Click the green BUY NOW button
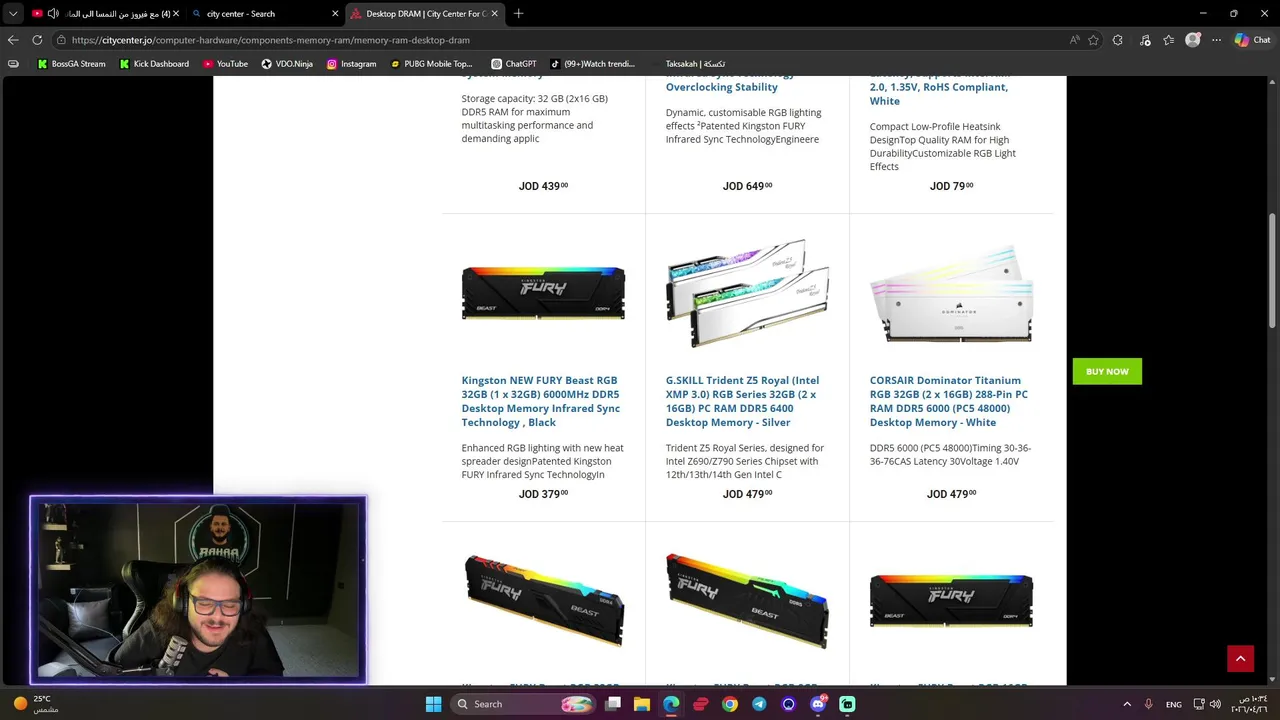This screenshot has height=720, width=1280. point(1107,371)
